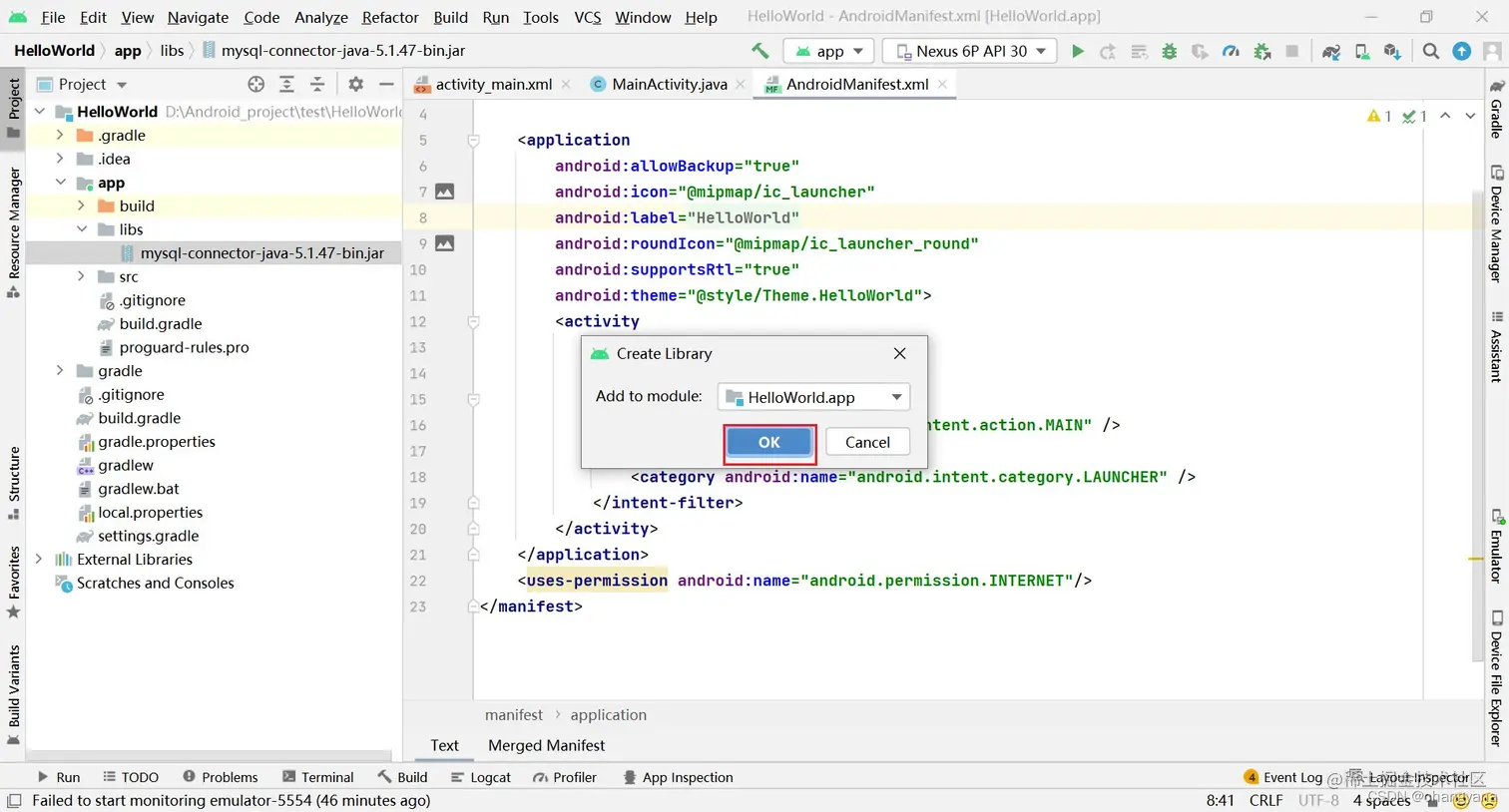Viewport: 1509px width, 812px height.
Task: Click the libs breadcrumb in navigation bar
Action: (x=172, y=51)
